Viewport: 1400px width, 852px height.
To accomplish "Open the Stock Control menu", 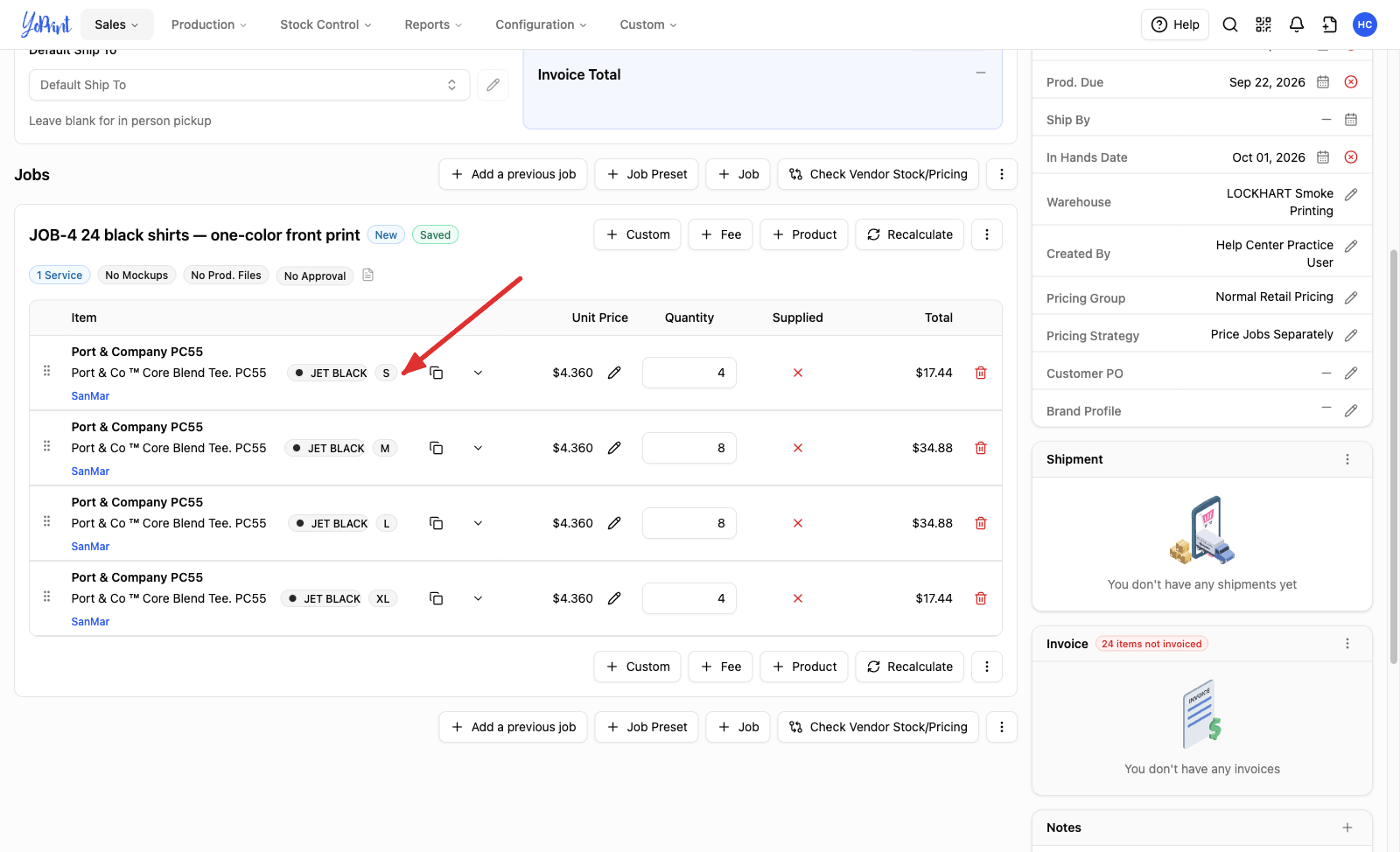I will coord(325,24).
